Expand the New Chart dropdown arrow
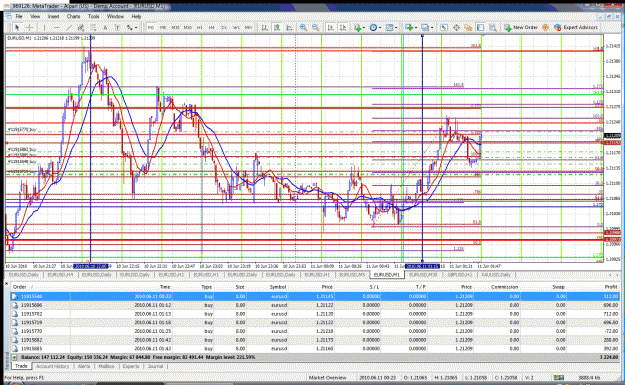The image size is (625, 385). pyautogui.click(x=416, y=28)
